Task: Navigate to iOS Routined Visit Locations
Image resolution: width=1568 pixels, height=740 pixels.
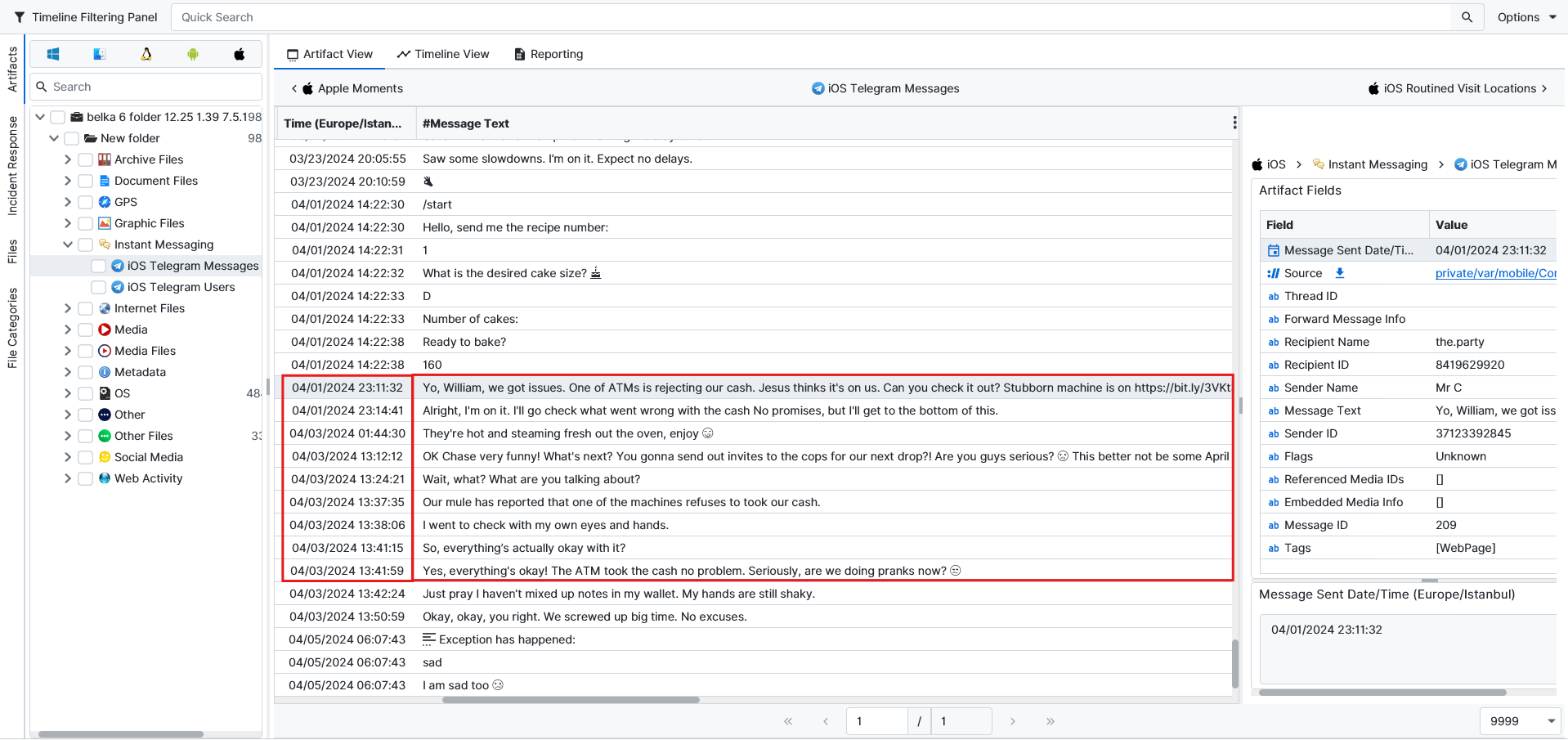Action: [x=1458, y=88]
